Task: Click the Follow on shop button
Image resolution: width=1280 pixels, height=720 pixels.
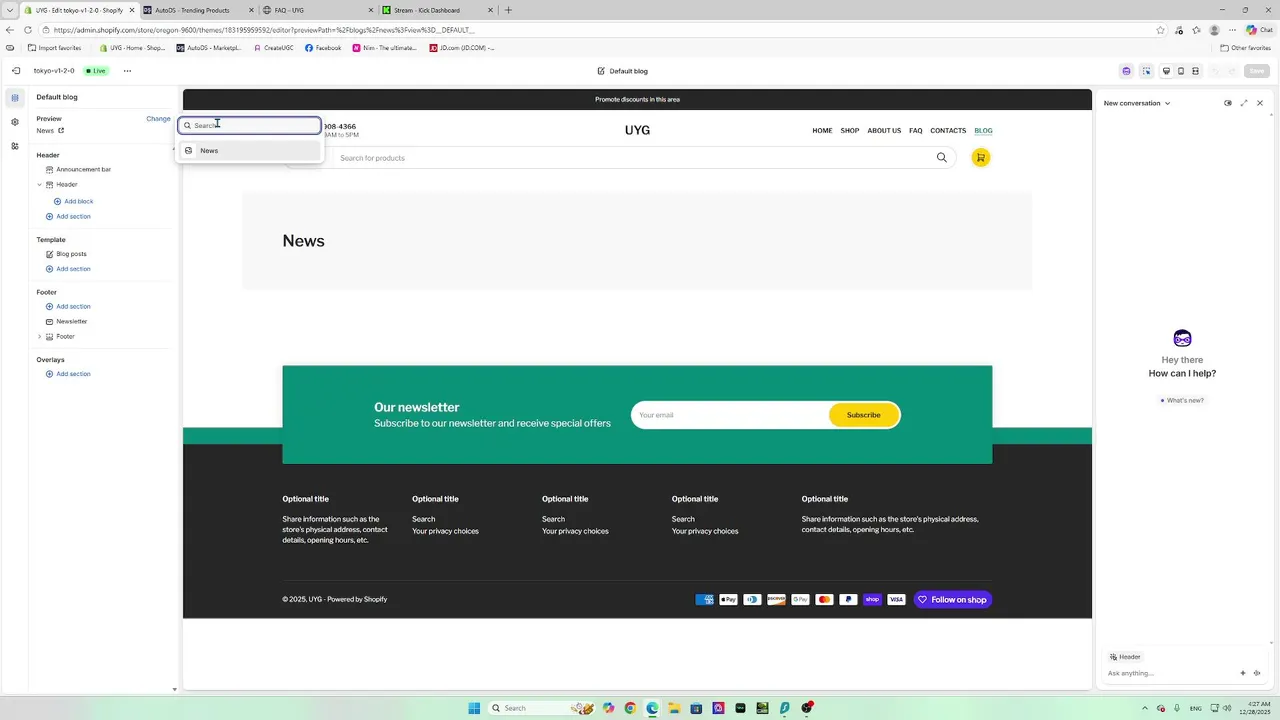Action: pyautogui.click(x=953, y=600)
